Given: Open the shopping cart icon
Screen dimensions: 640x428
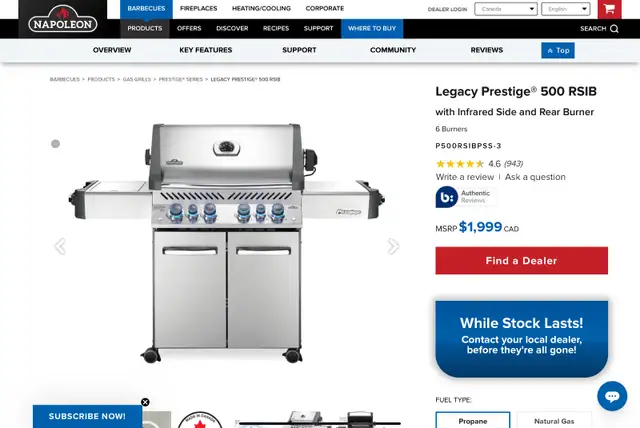Looking at the screenshot, I should click(609, 9).
